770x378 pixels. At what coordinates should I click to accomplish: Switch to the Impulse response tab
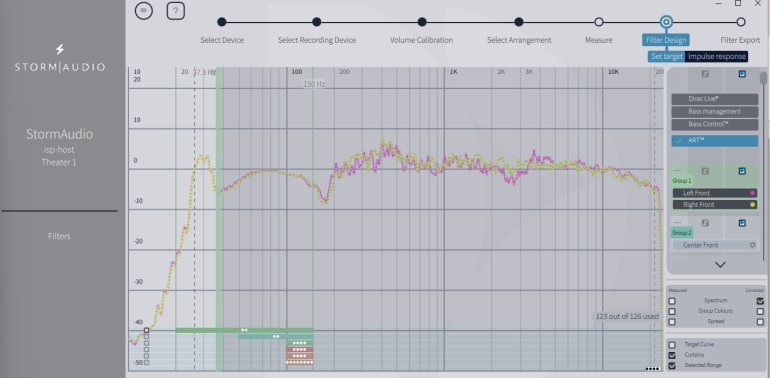click(x=716, y=56)
